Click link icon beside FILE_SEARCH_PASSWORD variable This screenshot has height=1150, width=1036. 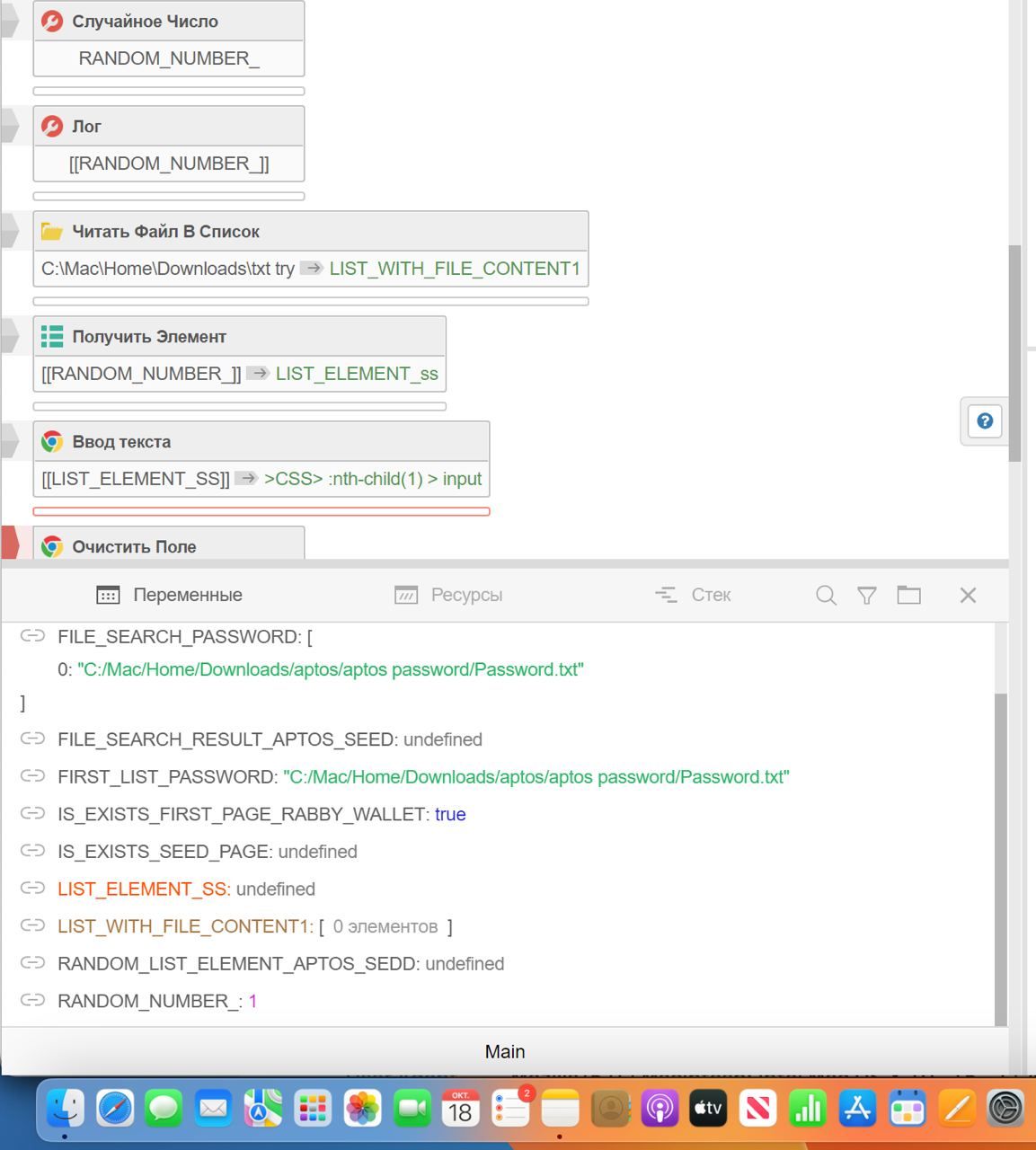click(x=33, y=636)
